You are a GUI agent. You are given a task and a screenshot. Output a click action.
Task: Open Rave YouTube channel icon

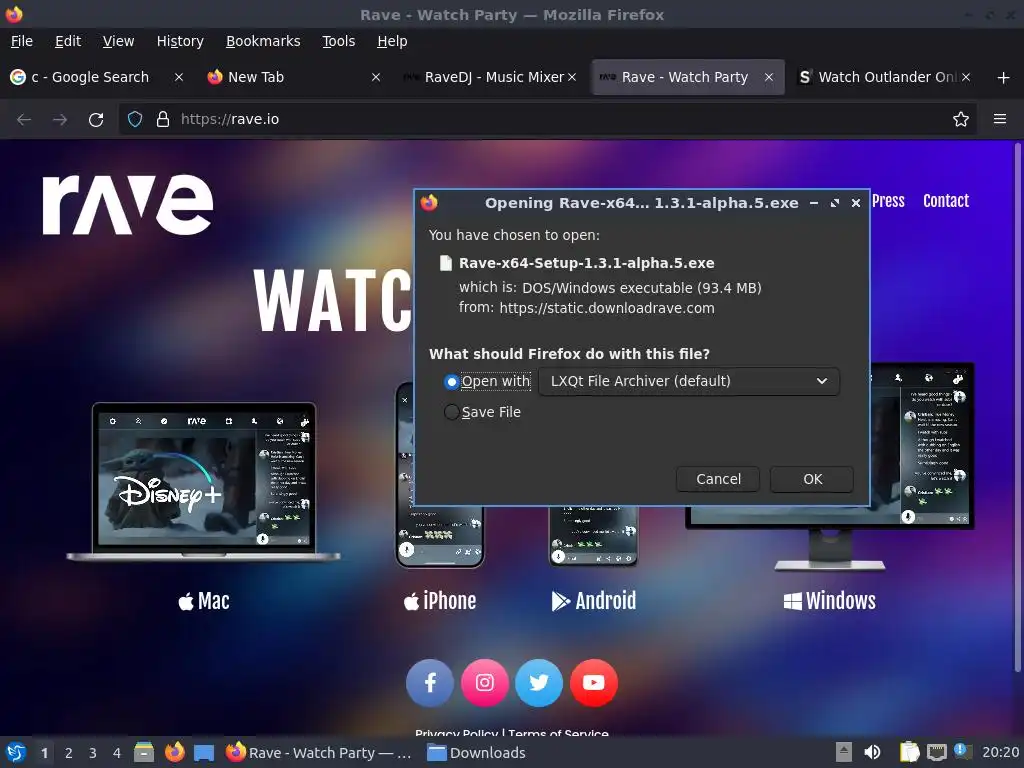click(x=594, y=683)
